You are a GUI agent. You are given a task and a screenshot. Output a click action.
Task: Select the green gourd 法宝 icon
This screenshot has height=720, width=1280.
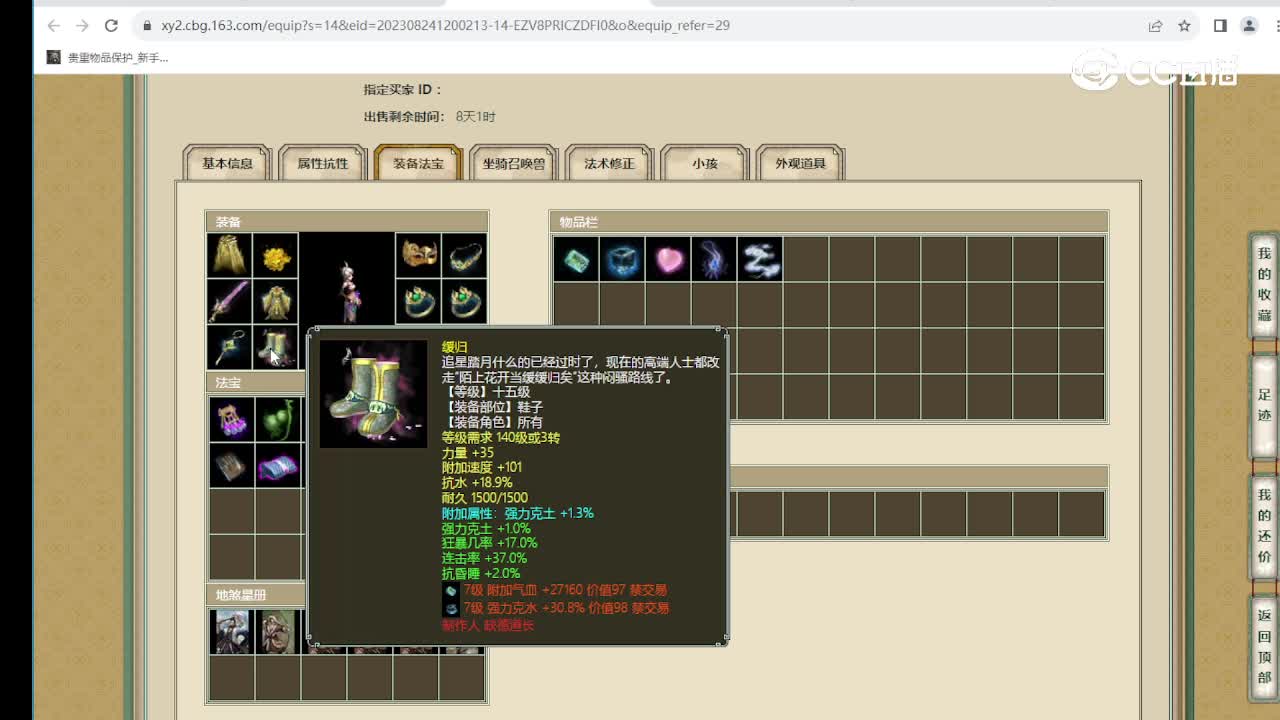277,419
